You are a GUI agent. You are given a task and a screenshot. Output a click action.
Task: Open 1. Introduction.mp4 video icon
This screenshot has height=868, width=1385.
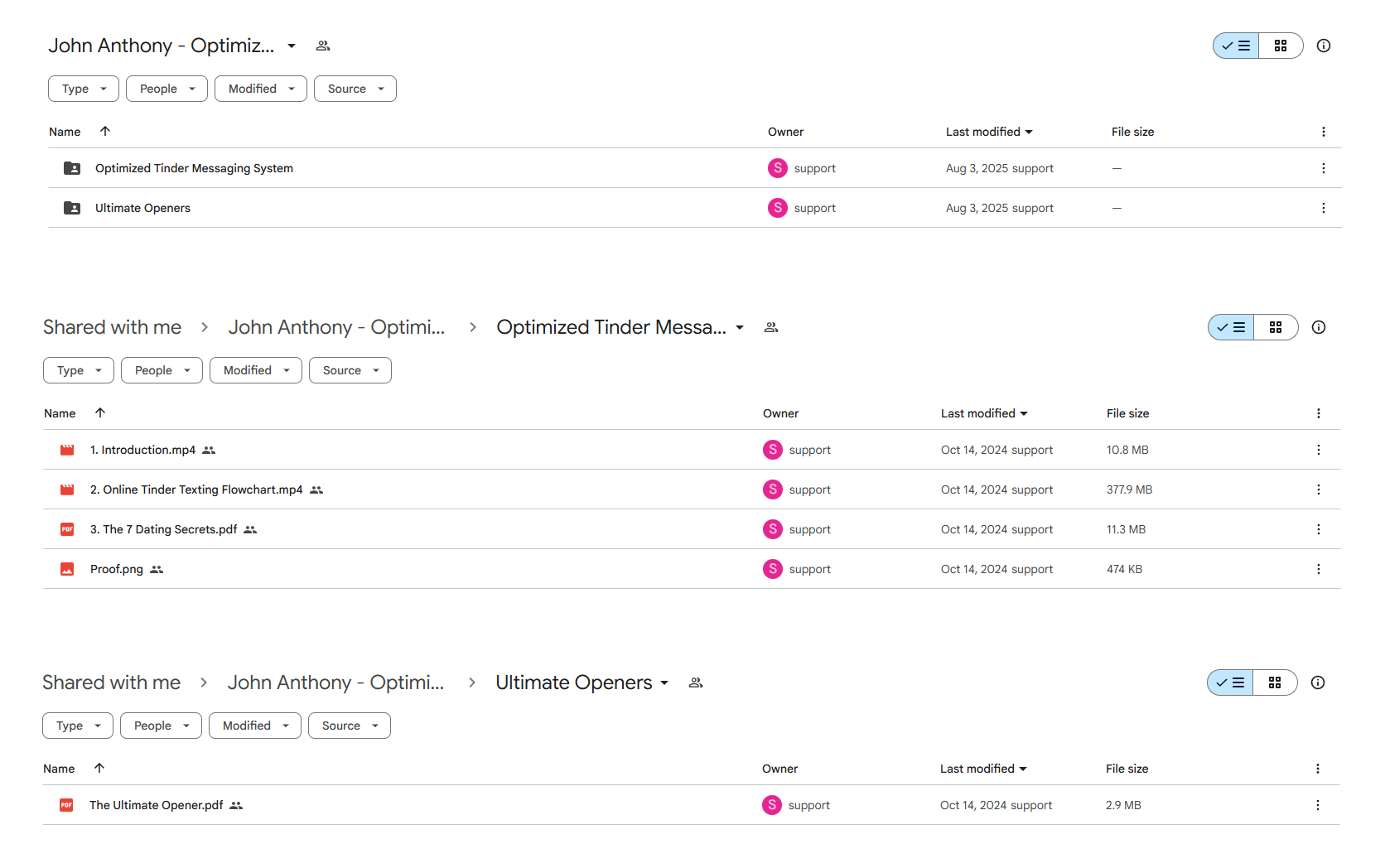point(67,450)
